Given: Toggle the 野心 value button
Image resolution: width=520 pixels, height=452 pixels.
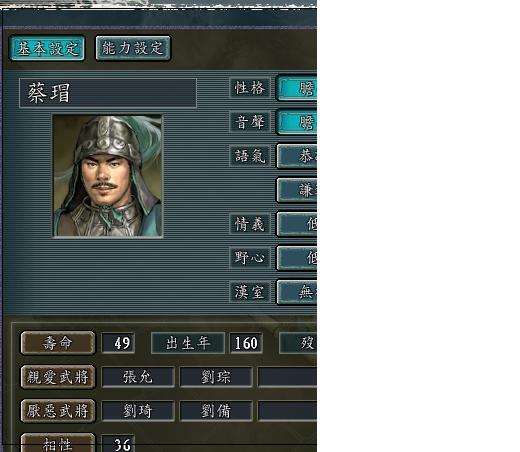Looking at the screenshot, I should click(x=297, y=258).
